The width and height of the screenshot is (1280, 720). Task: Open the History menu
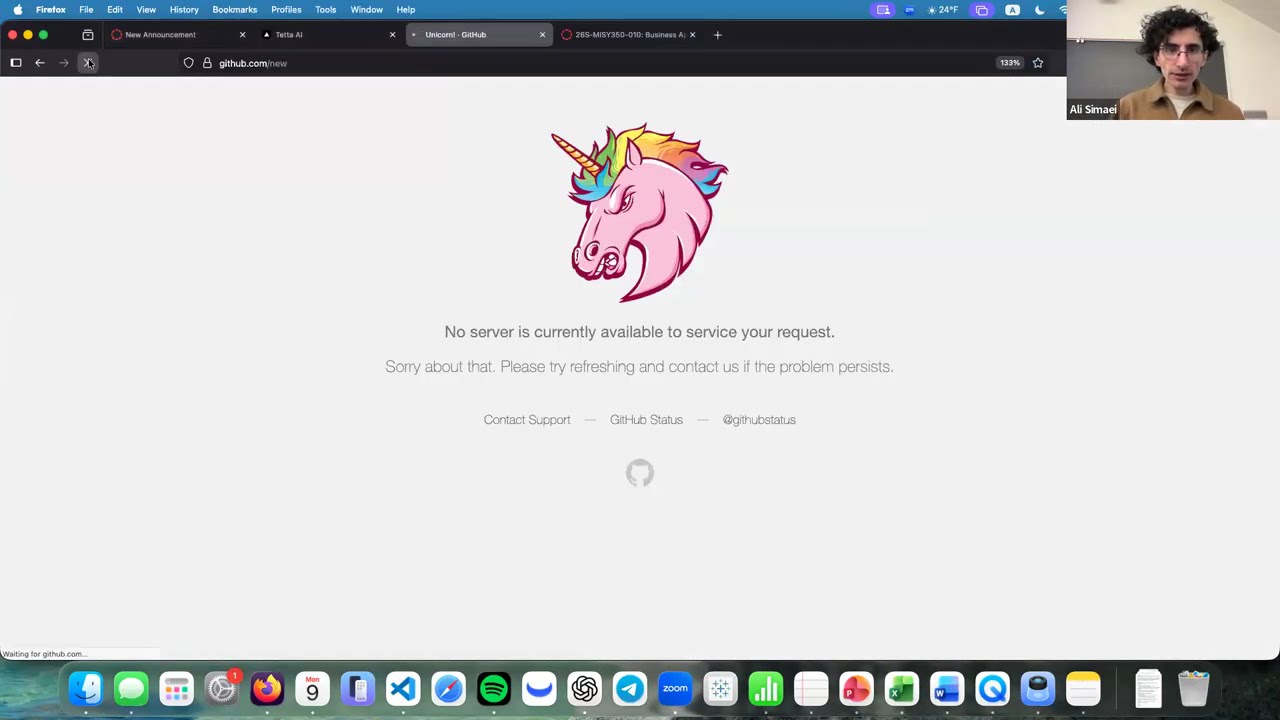pyautogui.click(x=184, y=10)
